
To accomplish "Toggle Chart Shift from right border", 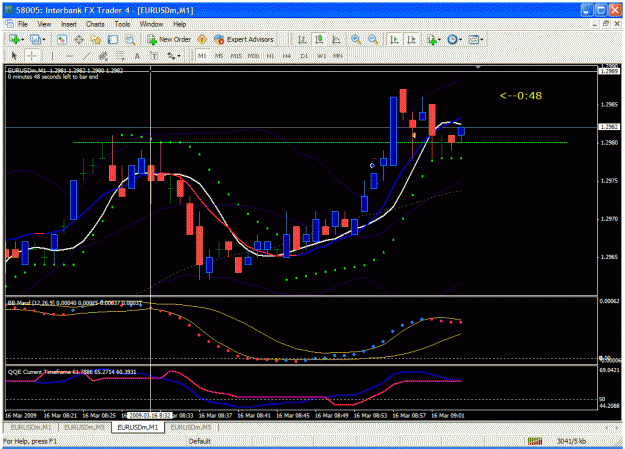I will coord(411,39).
